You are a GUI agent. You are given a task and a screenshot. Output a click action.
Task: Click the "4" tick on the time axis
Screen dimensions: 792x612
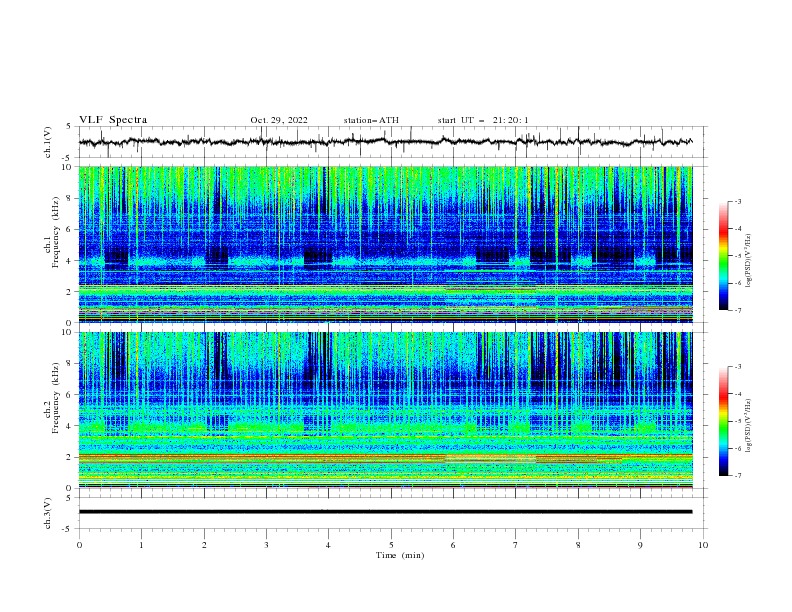point(328,545)
